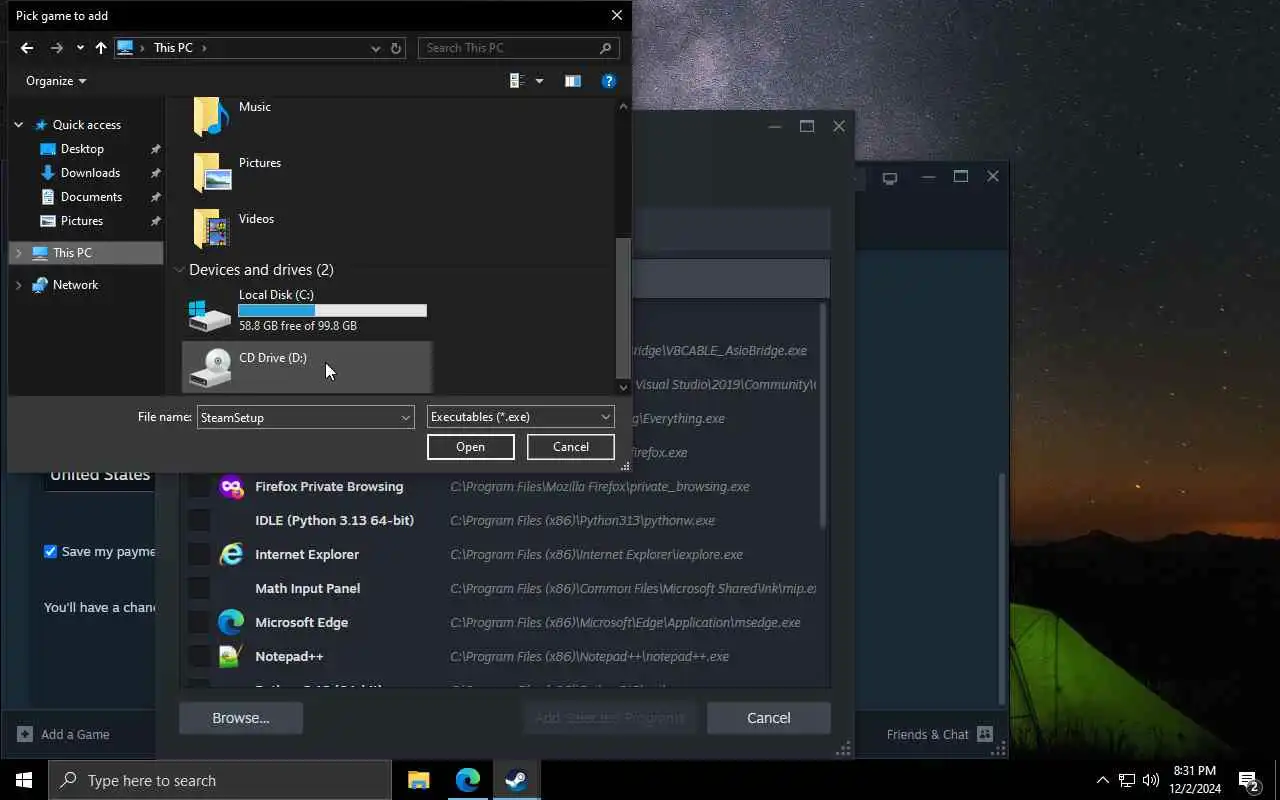Select Network in navigation pane
The height and width of the screenshot is (800, 1280).
(x=75, y=285)
